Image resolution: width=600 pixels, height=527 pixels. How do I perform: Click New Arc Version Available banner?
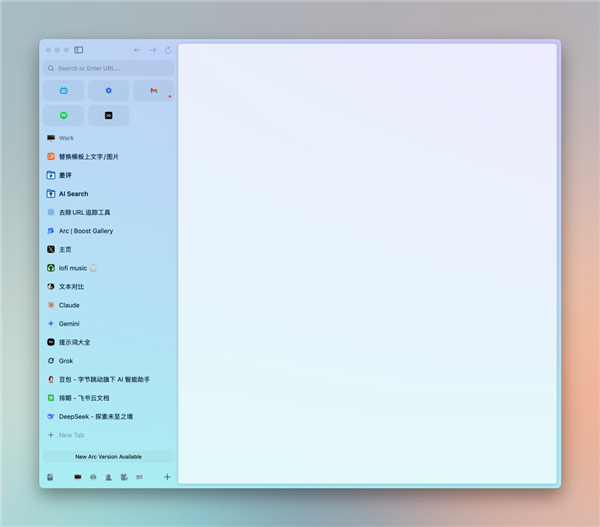[x=108, y=456]
